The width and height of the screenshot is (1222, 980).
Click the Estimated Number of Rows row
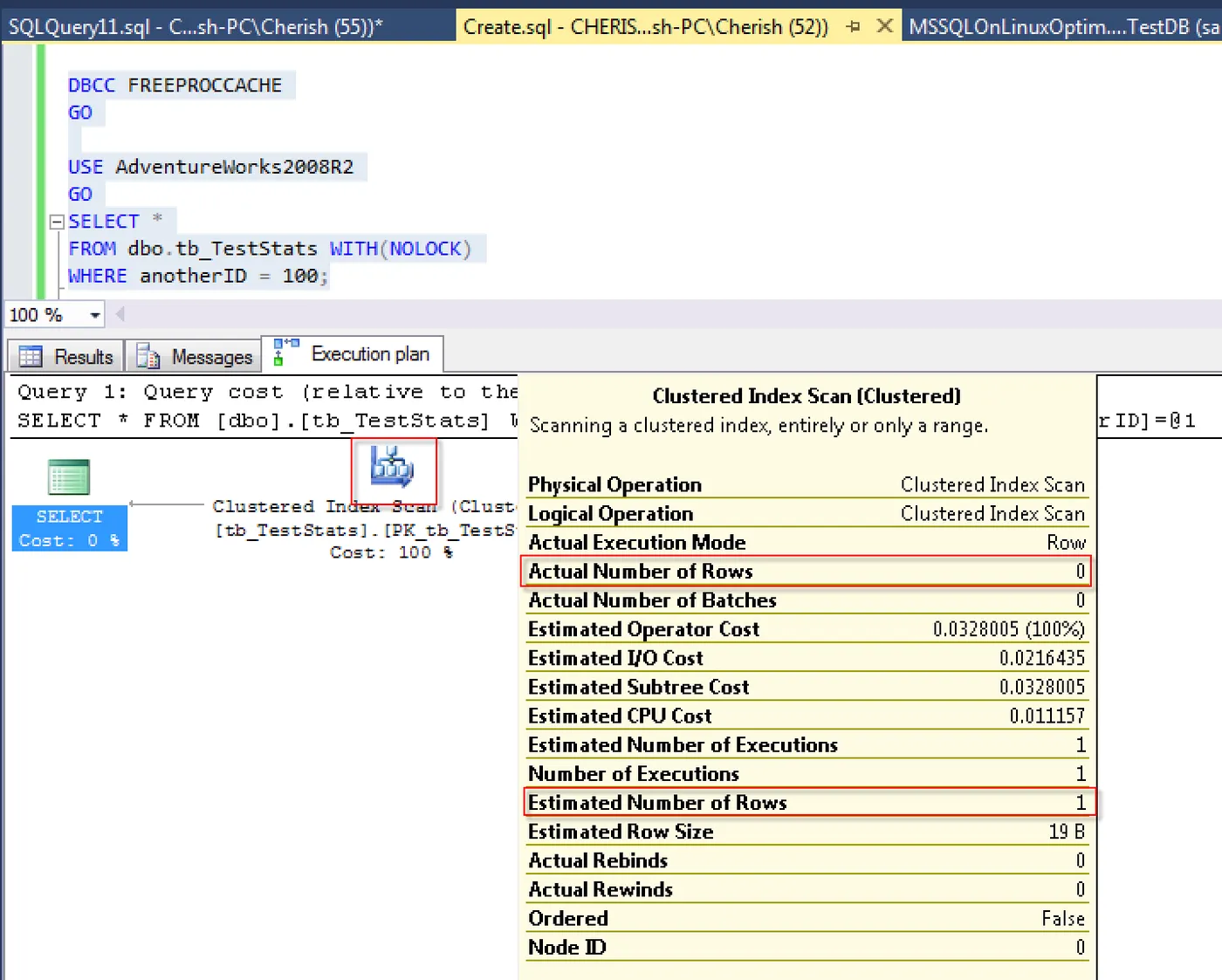pos(807,802)
